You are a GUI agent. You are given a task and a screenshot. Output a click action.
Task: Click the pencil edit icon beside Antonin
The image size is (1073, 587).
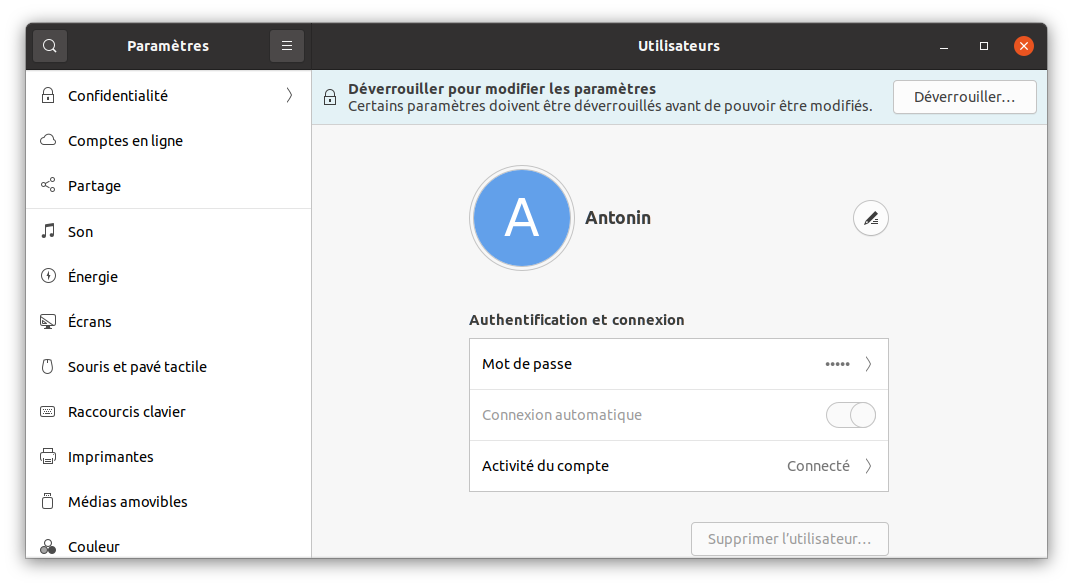click(x=870, y=218)
